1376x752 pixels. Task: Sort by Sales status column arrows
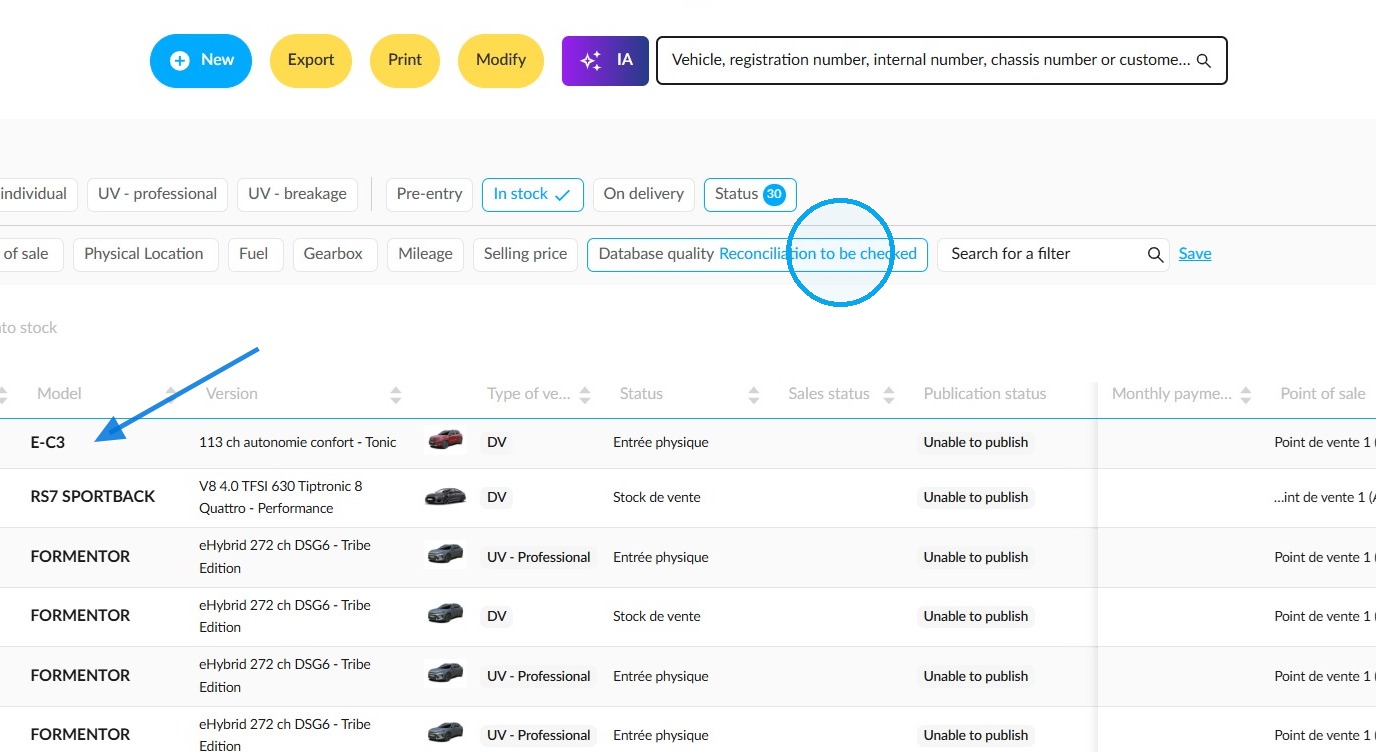coord(889,394)
